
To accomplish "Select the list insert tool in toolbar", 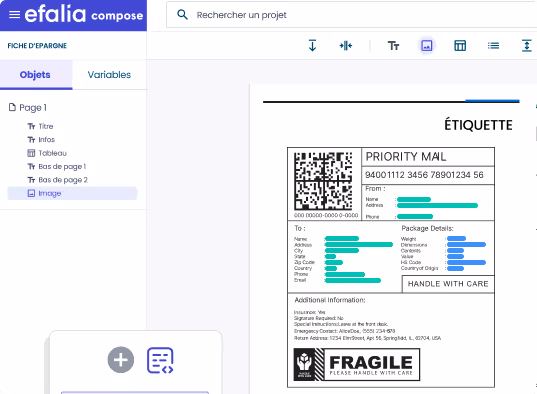I will click(x=493, y=45).
